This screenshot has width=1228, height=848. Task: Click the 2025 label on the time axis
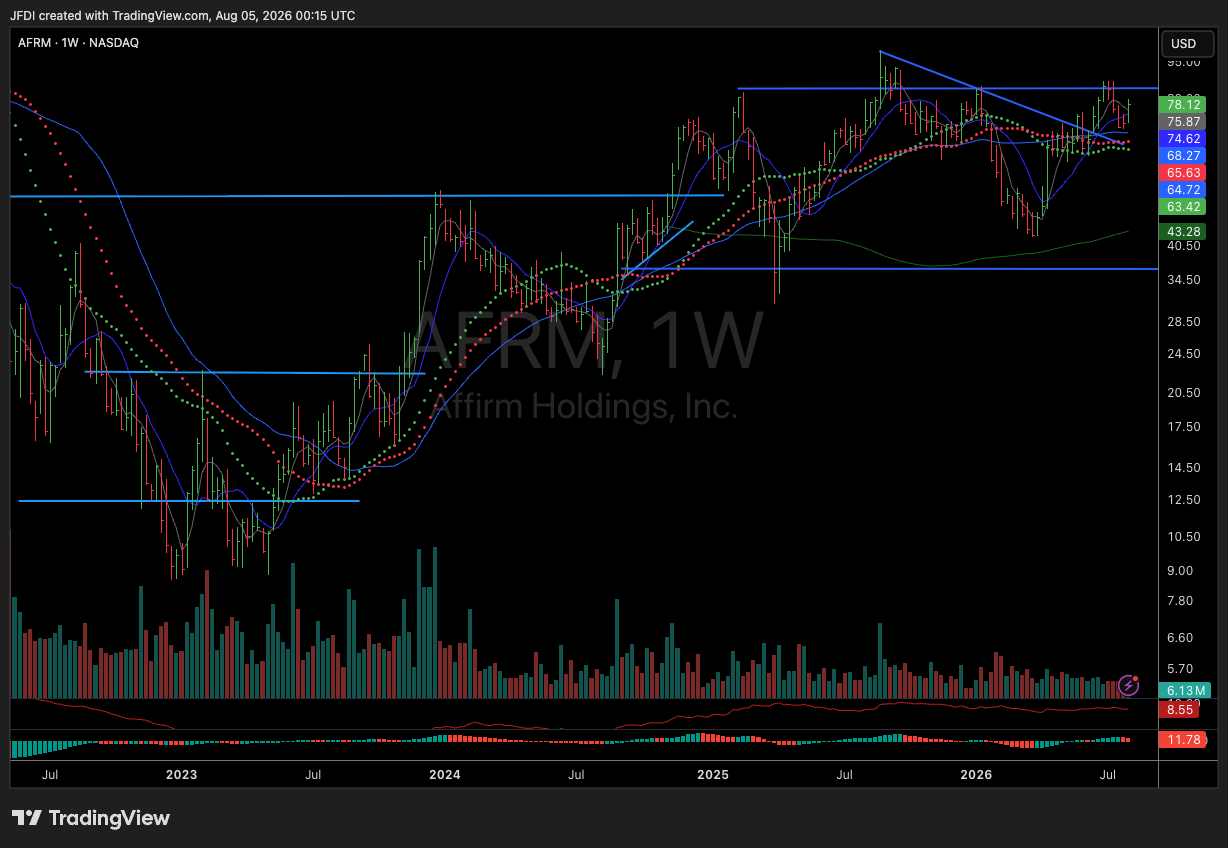(x=713, y=775)
